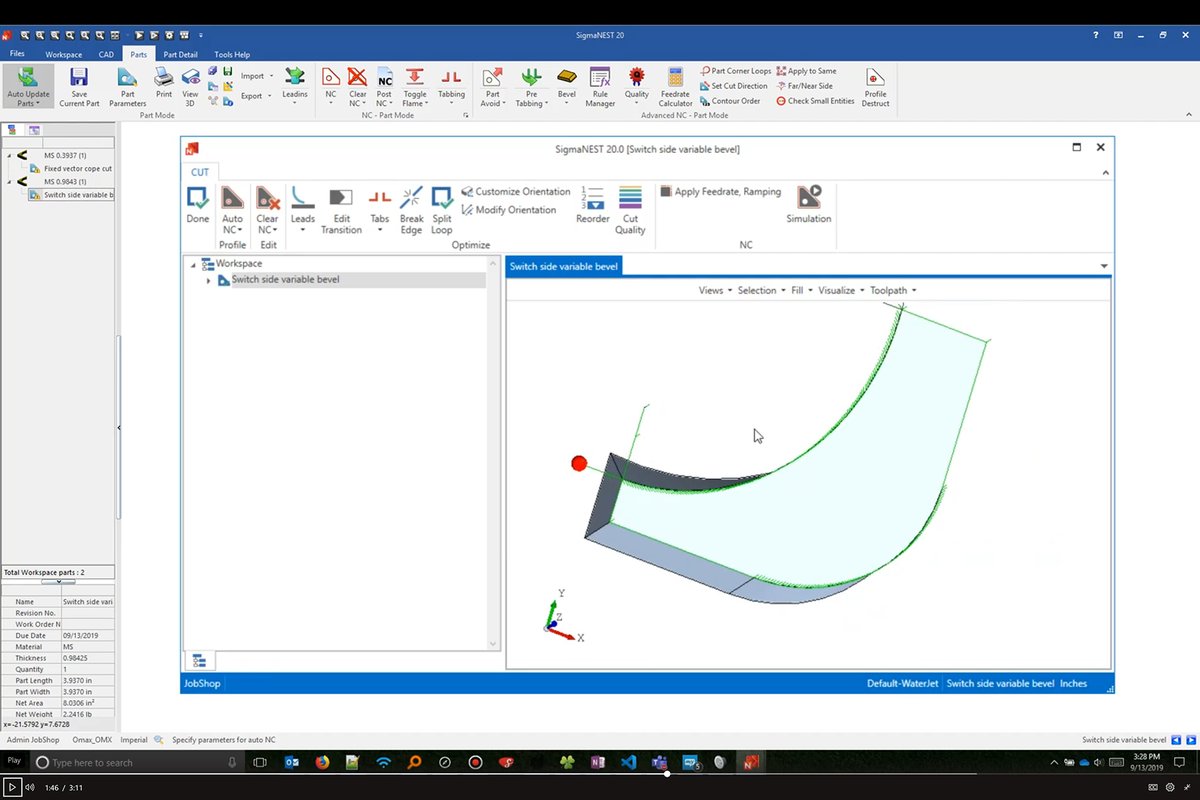The image size is (1200, 800).
Task: Open the Toolpath dropdown menu
Action: [x=893, y=290]
